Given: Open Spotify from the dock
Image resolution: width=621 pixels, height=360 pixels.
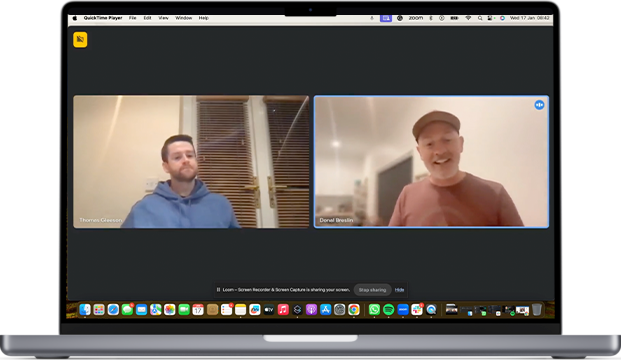Looking at the screenshot, I should [x=389, y=310].
